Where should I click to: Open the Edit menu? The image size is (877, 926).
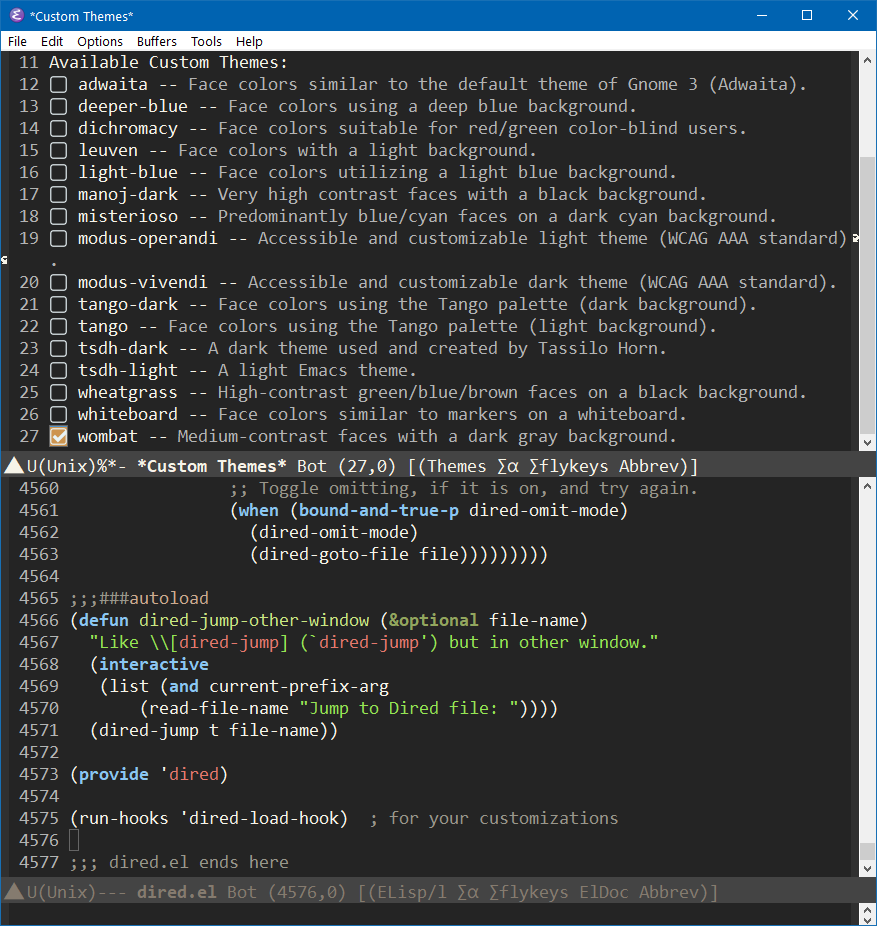(x=52, y=41)
